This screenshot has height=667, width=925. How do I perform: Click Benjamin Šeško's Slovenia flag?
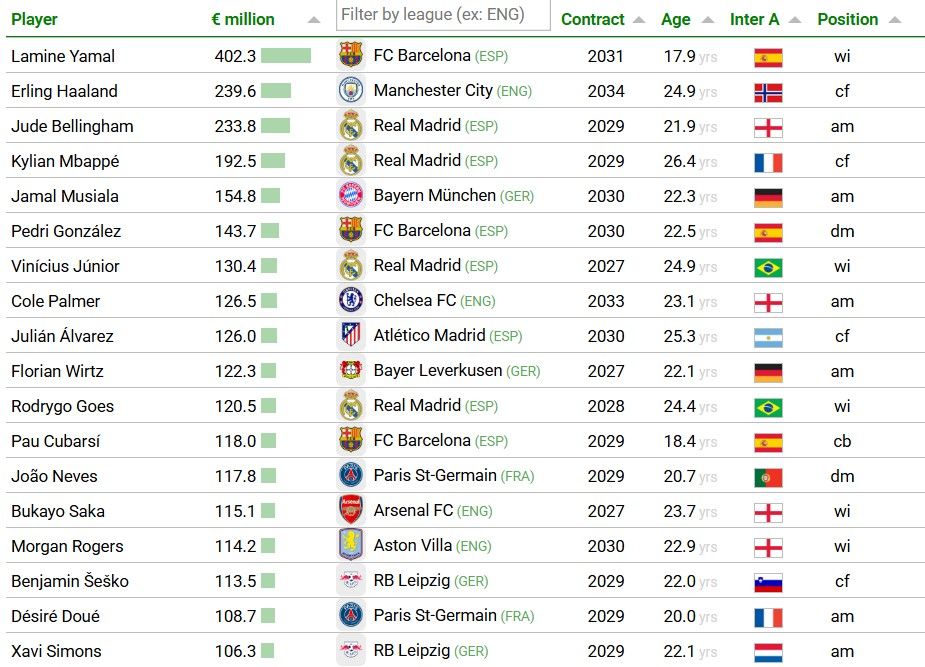pyautogui.click(x=768, y=583)
